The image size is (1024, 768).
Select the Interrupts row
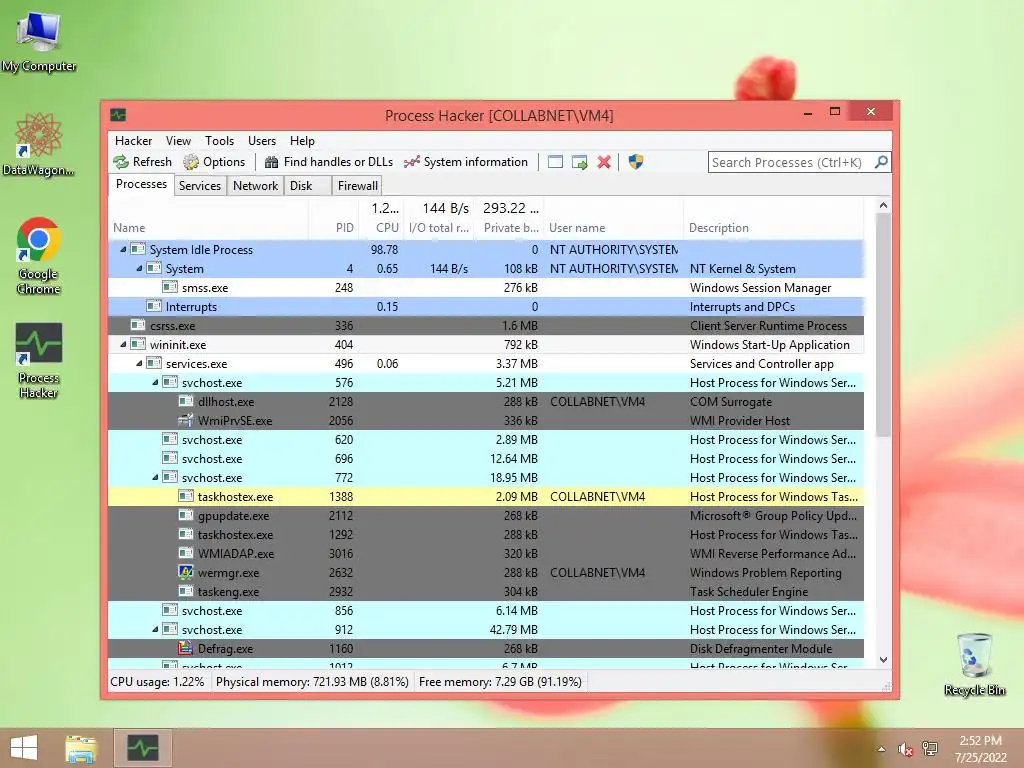(486, 306)
